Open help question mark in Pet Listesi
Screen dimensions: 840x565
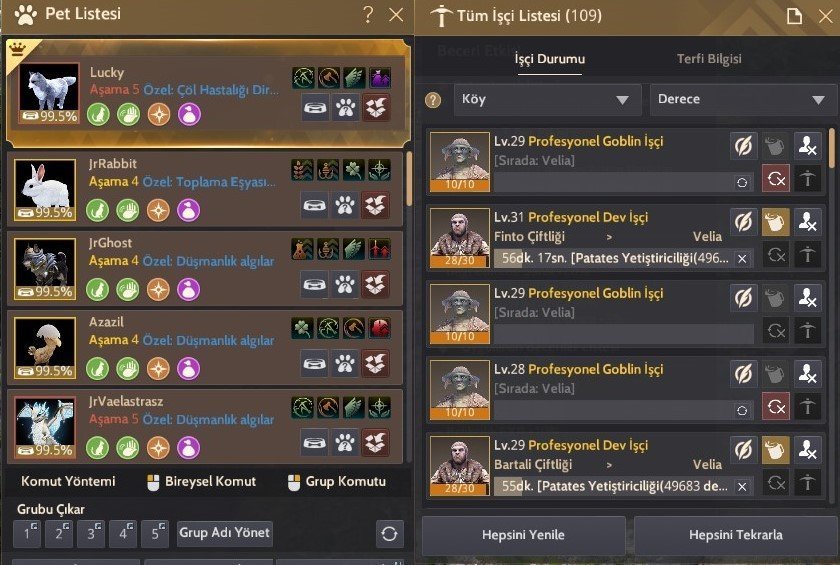pos(368,14)
